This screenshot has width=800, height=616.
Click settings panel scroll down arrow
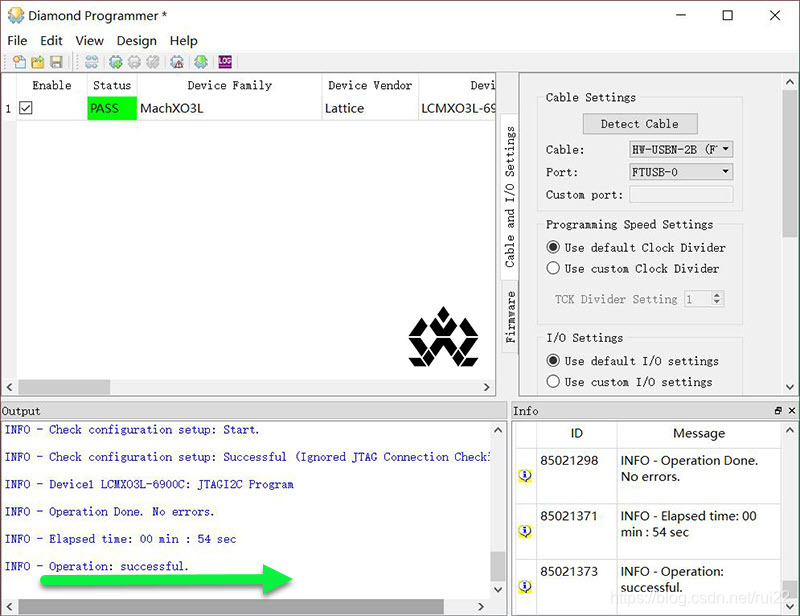(x=790, y=387)
